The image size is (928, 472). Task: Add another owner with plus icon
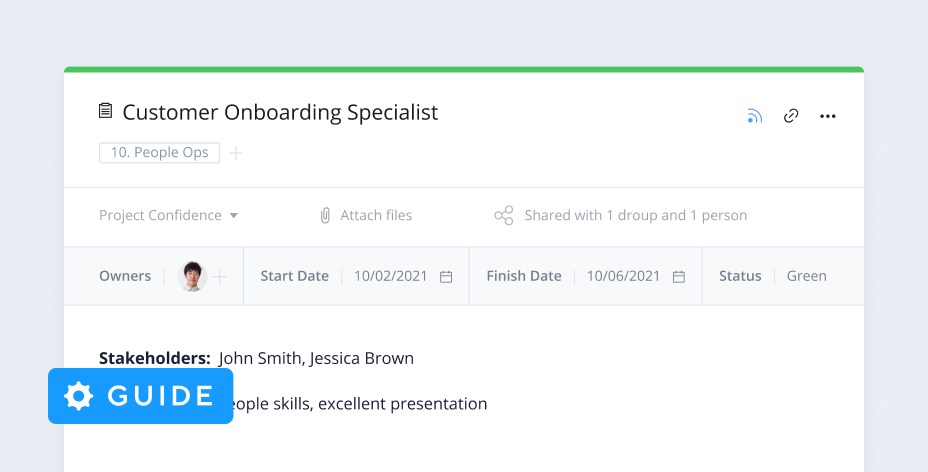(x=220, y=276)
